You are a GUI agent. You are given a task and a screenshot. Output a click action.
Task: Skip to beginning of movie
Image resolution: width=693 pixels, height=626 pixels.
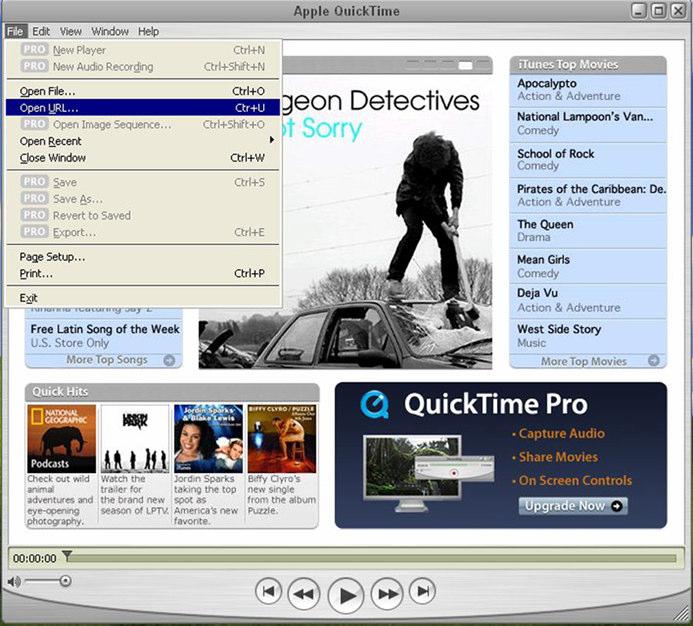[269, 591]
